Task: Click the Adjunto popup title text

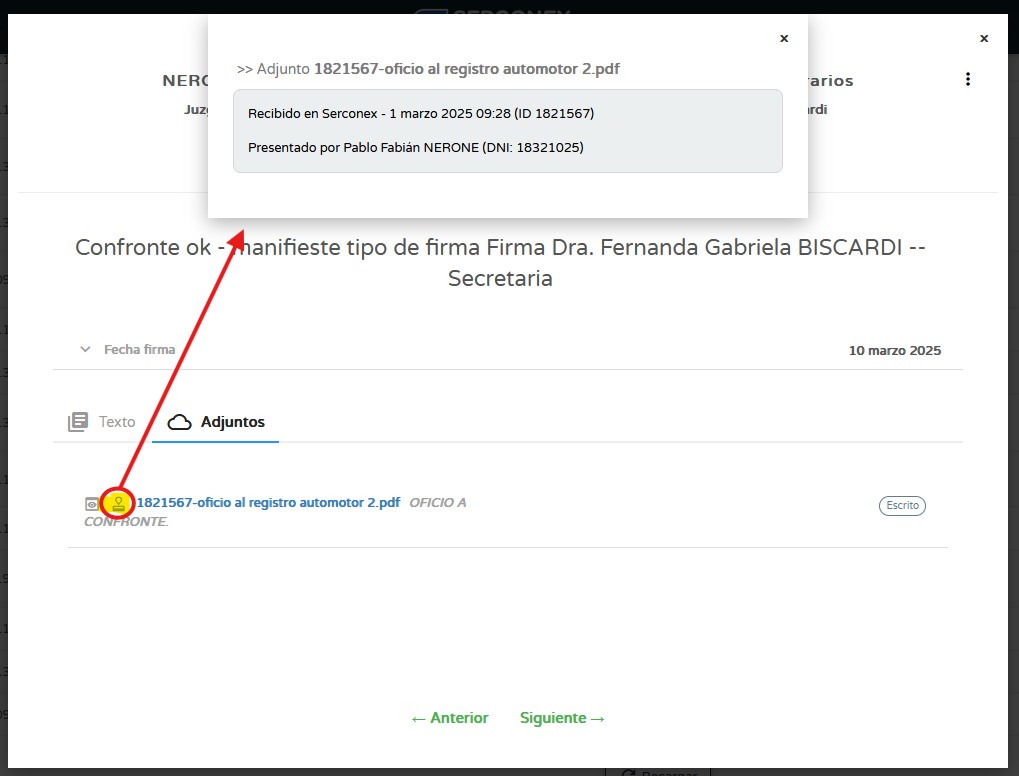Action: pyautogui.click(x=428, y=69)
